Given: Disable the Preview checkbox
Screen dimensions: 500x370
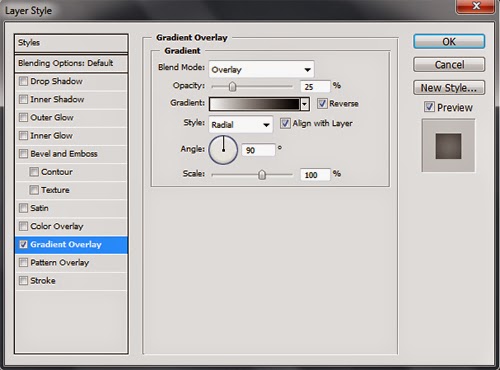Looking at the screenshot, I should click(429, 107).
